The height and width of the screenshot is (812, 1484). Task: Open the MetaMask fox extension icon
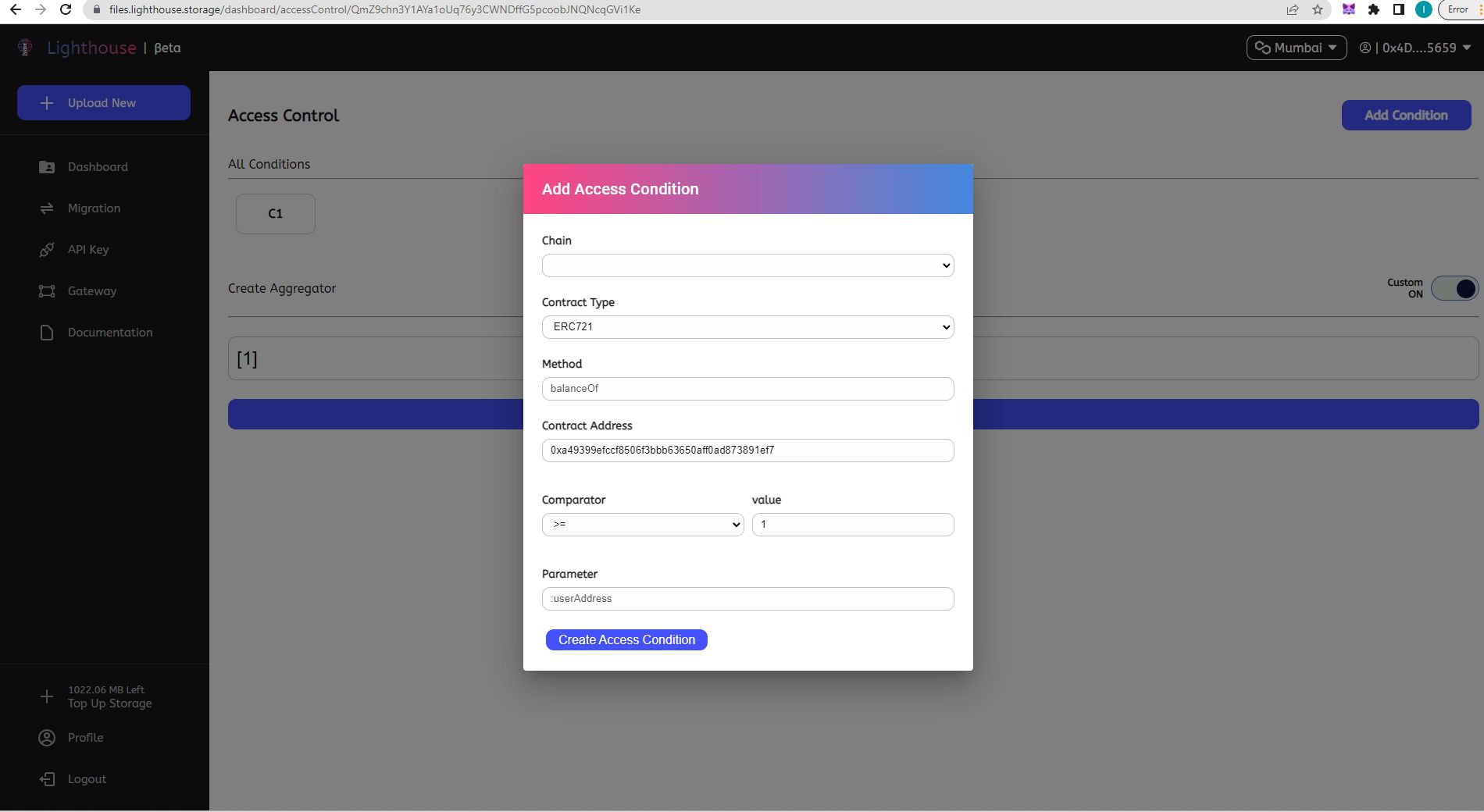(x=1349, y=9)
